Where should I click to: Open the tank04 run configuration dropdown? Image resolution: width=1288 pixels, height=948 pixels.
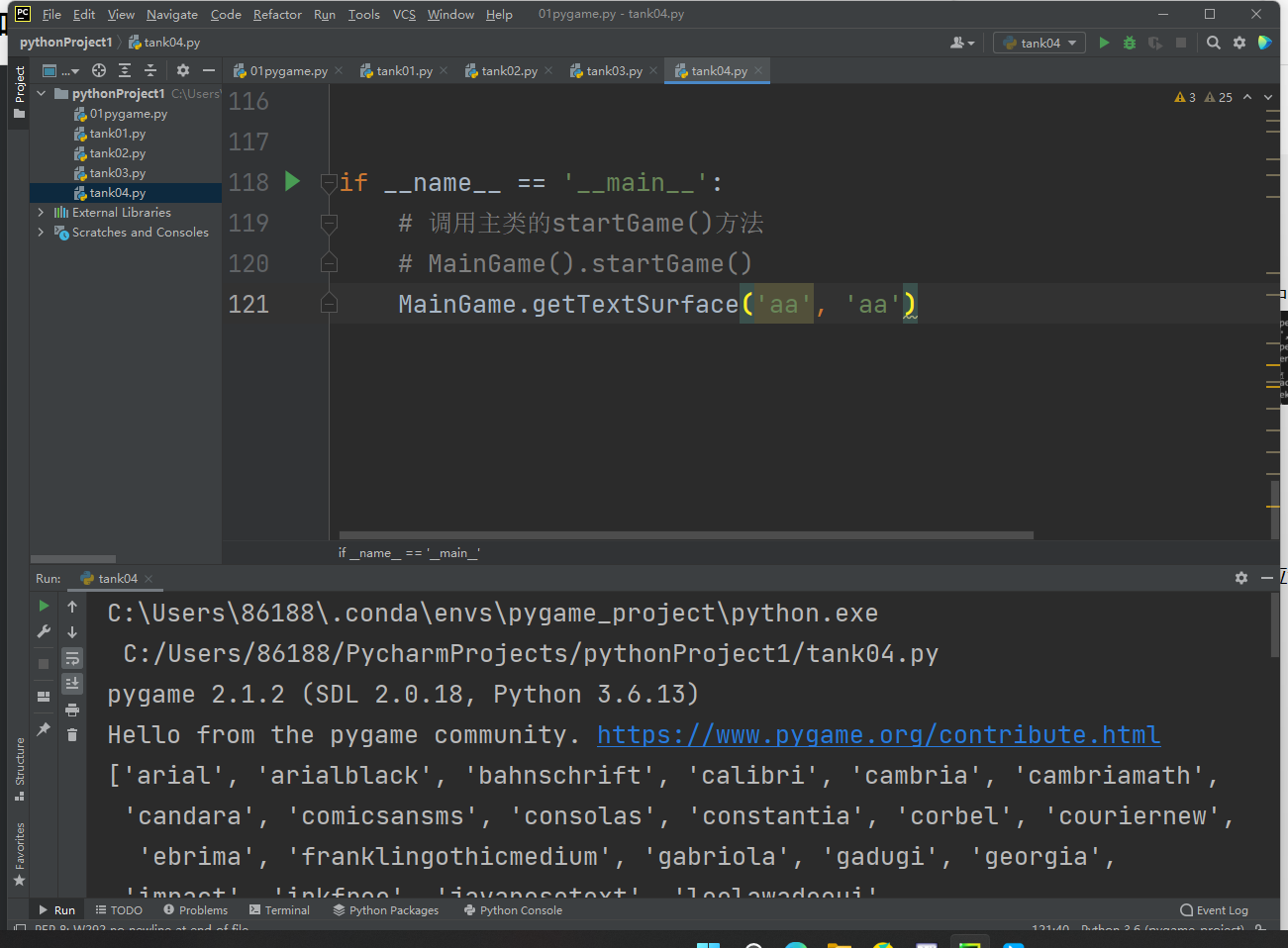point(1040,43)
